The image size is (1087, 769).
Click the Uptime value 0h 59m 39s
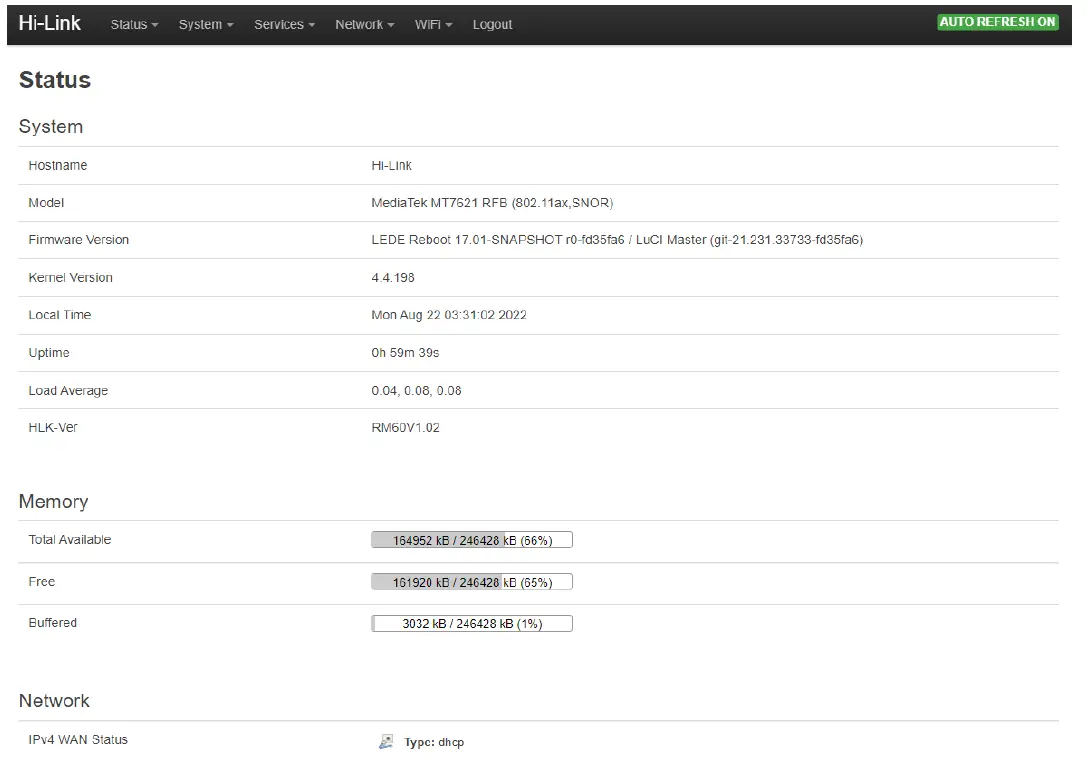(405, 353)
